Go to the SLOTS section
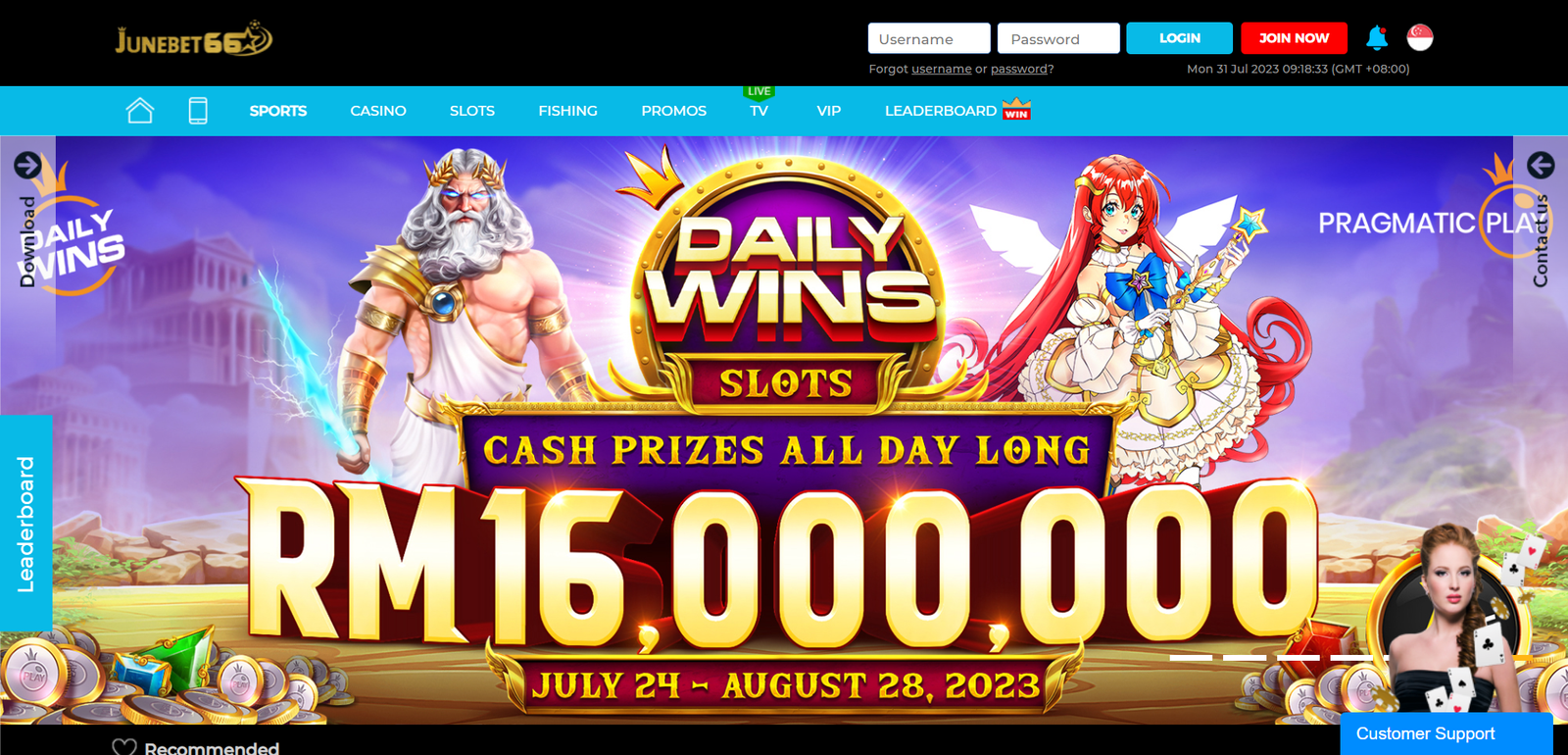This screenshot has width=1568, height=755. (472, 111)
